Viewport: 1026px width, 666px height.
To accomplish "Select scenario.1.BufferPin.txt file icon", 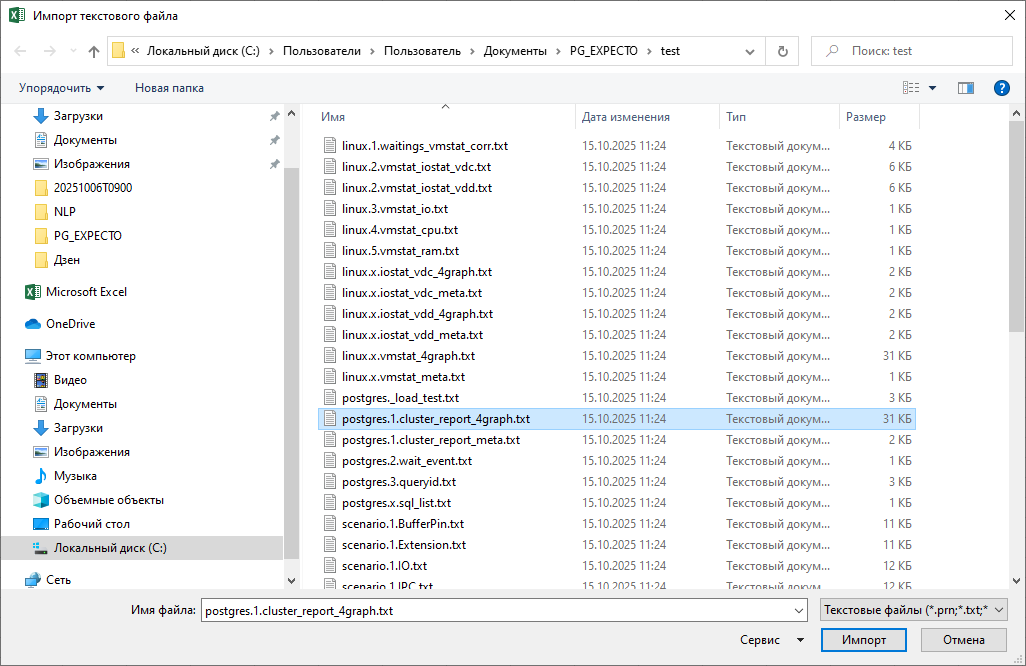I will point(330,524).
